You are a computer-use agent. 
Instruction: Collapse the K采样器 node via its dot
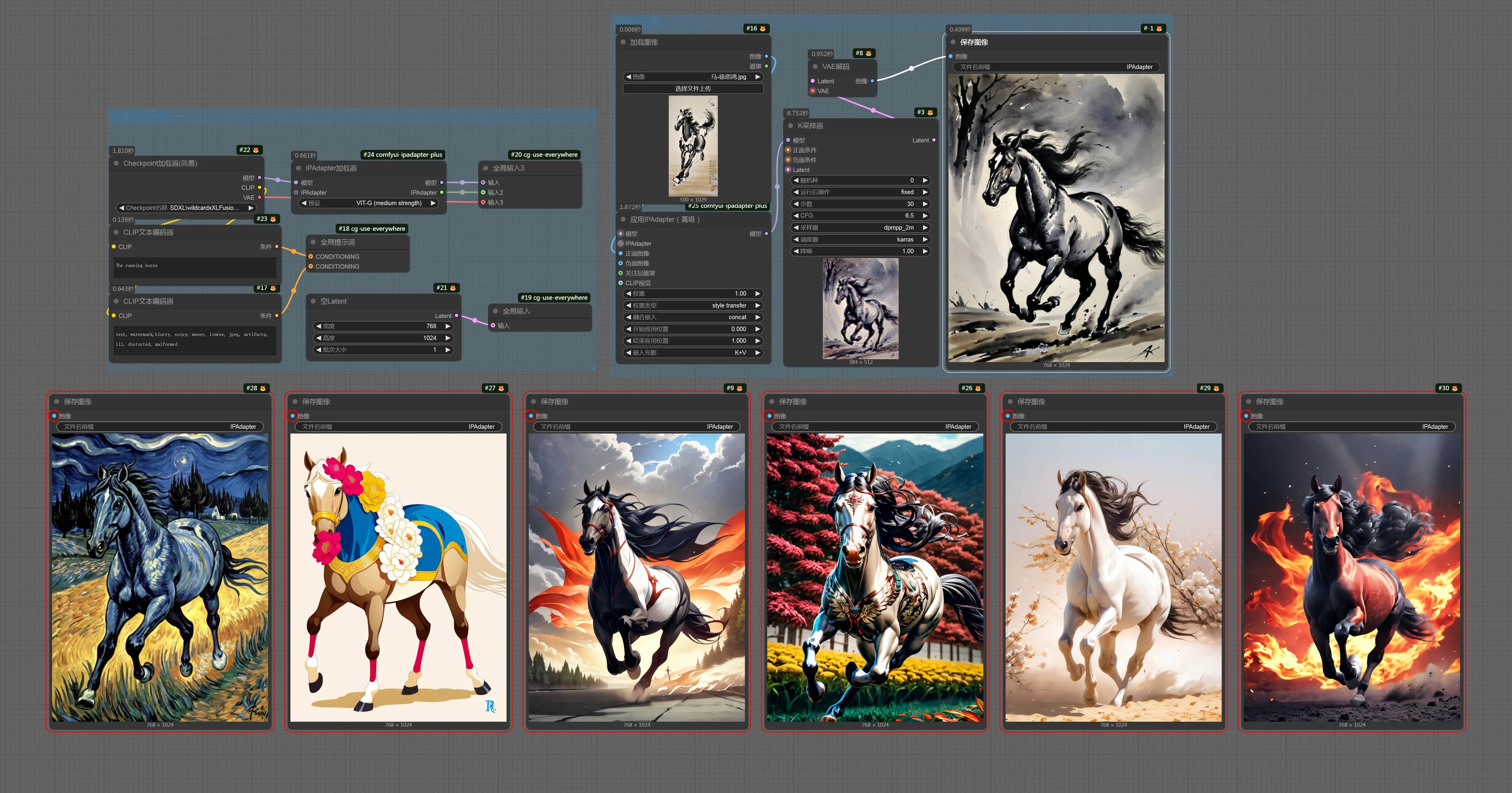click(791, 126)
